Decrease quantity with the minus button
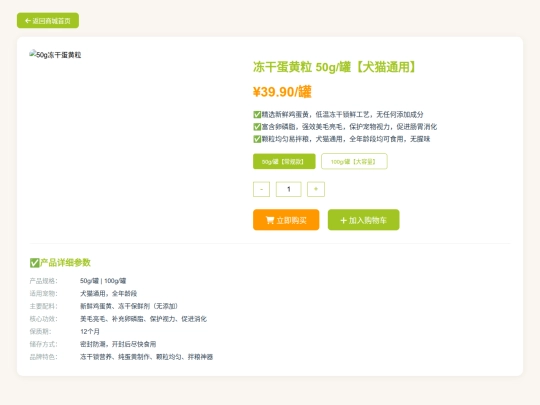The width and height of the screenshot is (540, 405). (261, 189)
